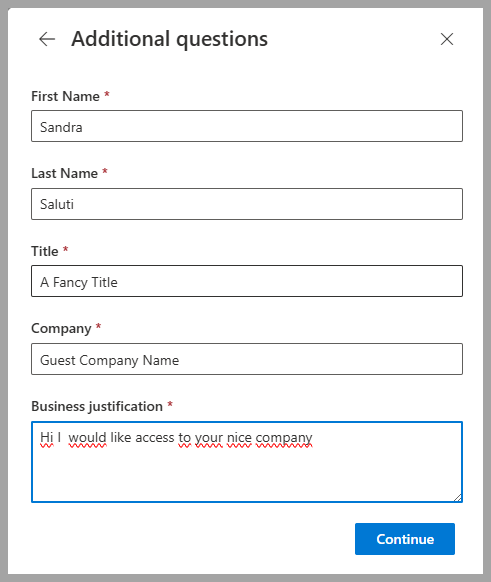Close the Additional questions dialog
This screenshot has width=491, height=582.
coord(447,39)
